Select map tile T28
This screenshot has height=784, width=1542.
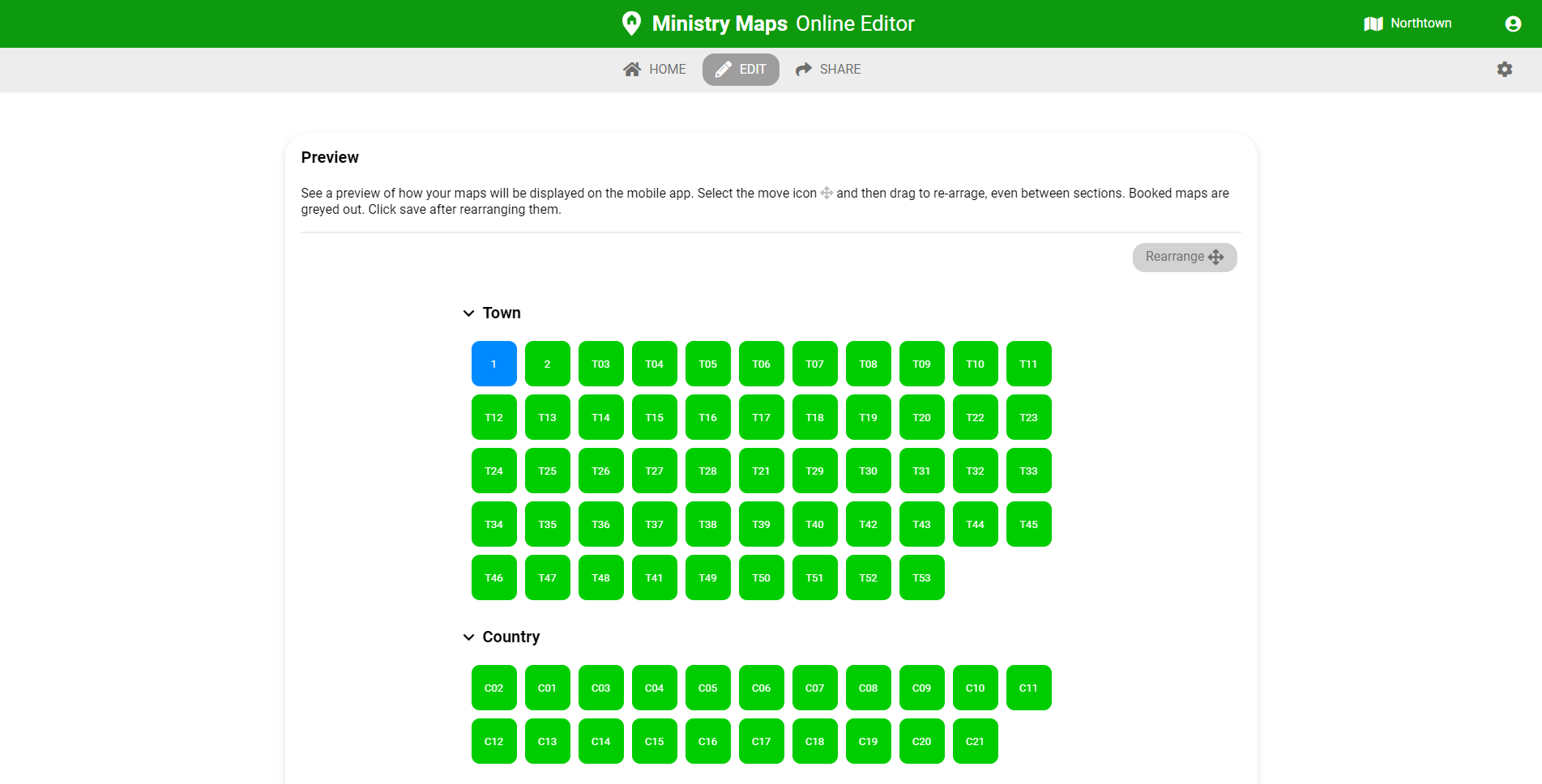(x=708, y=471)
